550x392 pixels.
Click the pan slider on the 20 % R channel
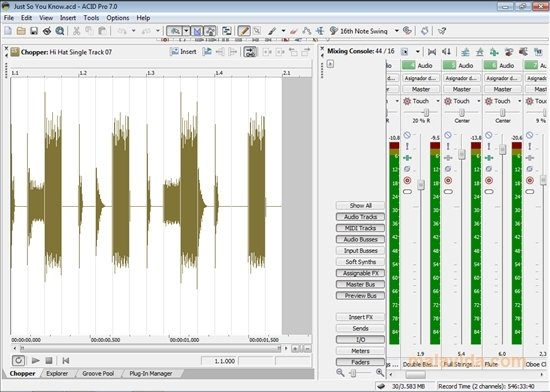(x=426, y=112)
